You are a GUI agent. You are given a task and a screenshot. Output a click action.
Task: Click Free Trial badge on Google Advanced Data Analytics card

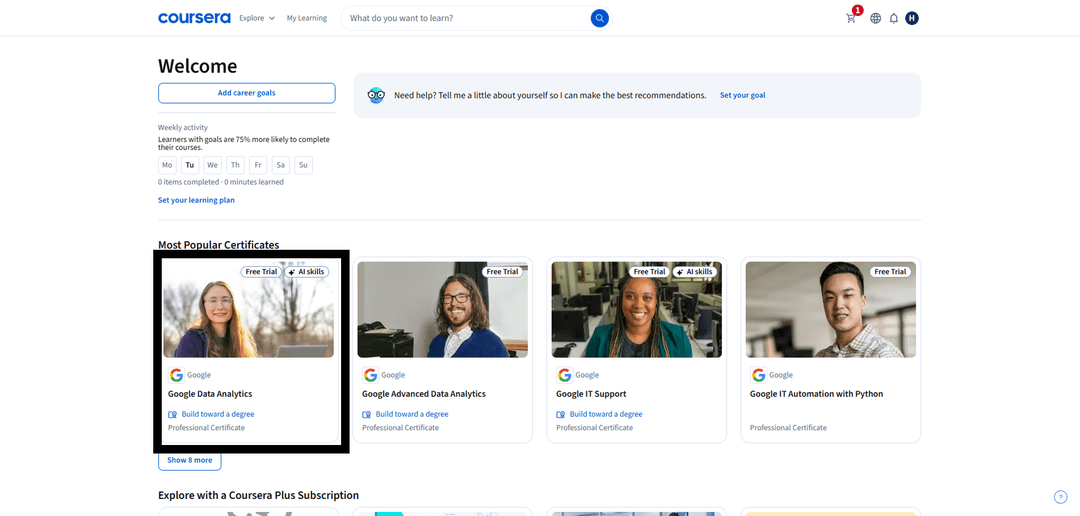pos(502,271)
